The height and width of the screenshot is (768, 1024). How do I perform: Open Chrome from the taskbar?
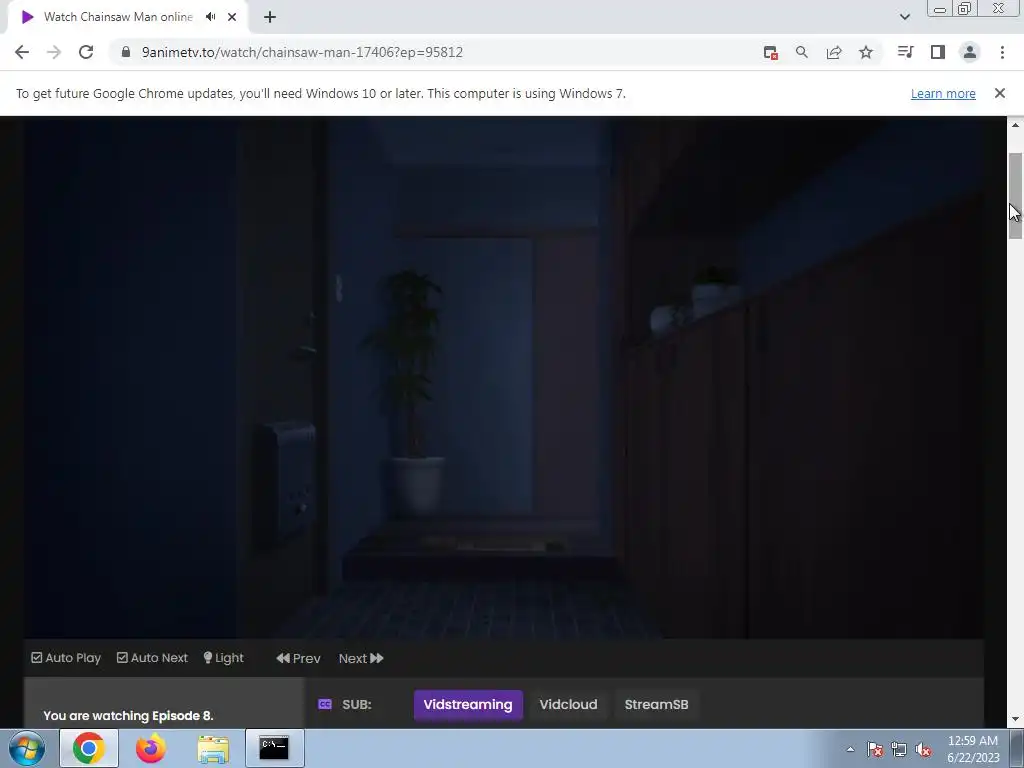[x=89, y=748]
